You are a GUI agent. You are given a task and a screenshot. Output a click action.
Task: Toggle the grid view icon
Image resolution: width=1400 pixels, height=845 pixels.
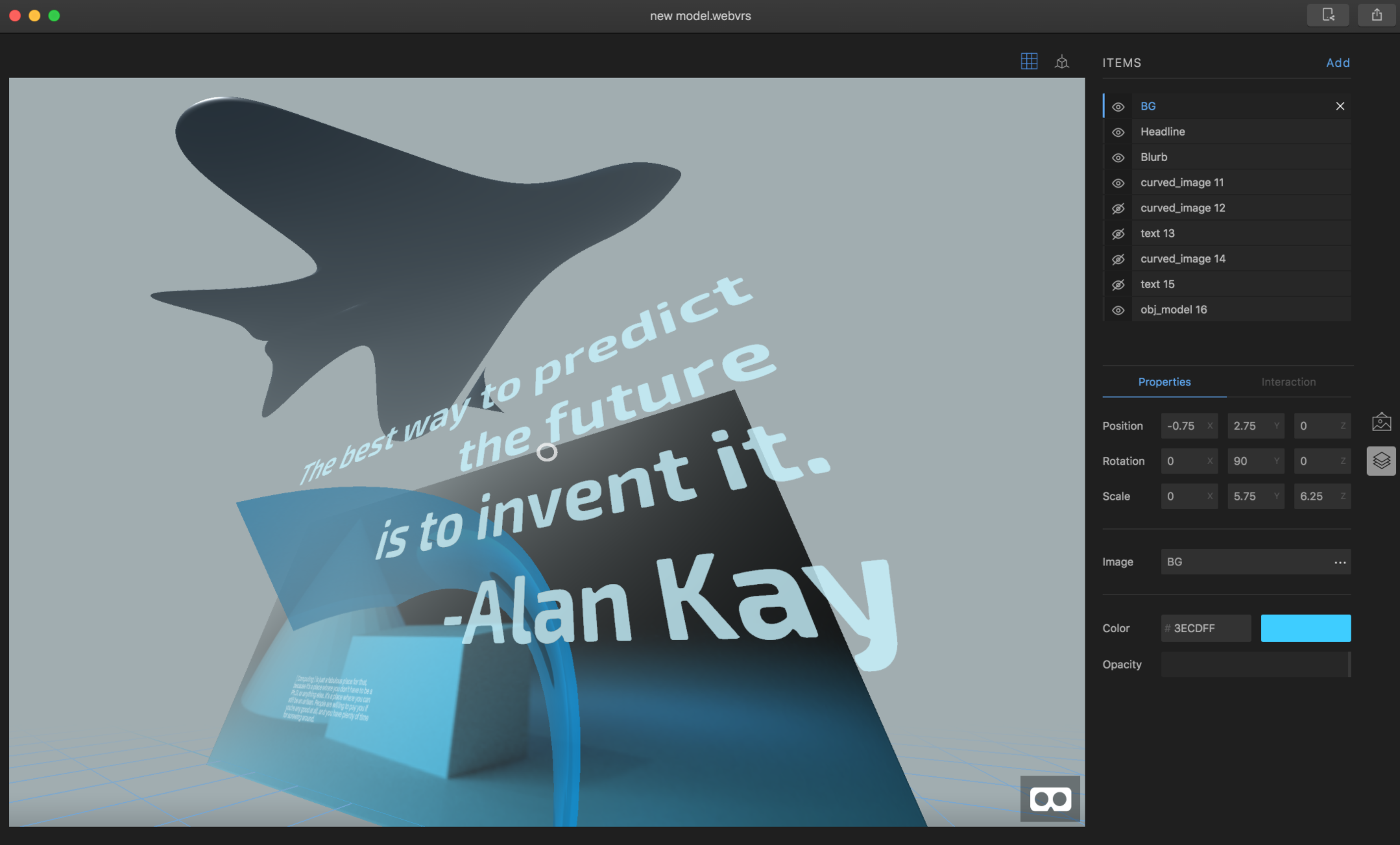pos(1029,62)
